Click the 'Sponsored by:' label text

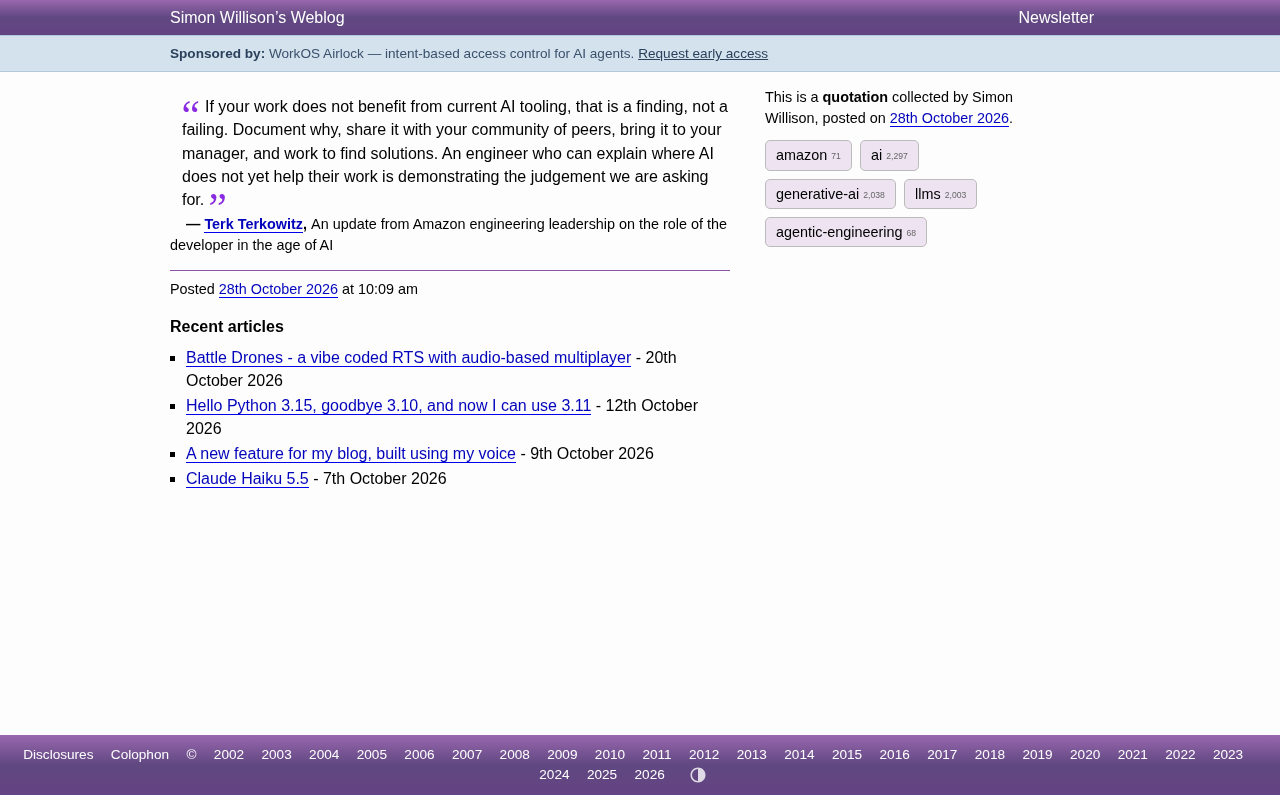tap(218, 54)
